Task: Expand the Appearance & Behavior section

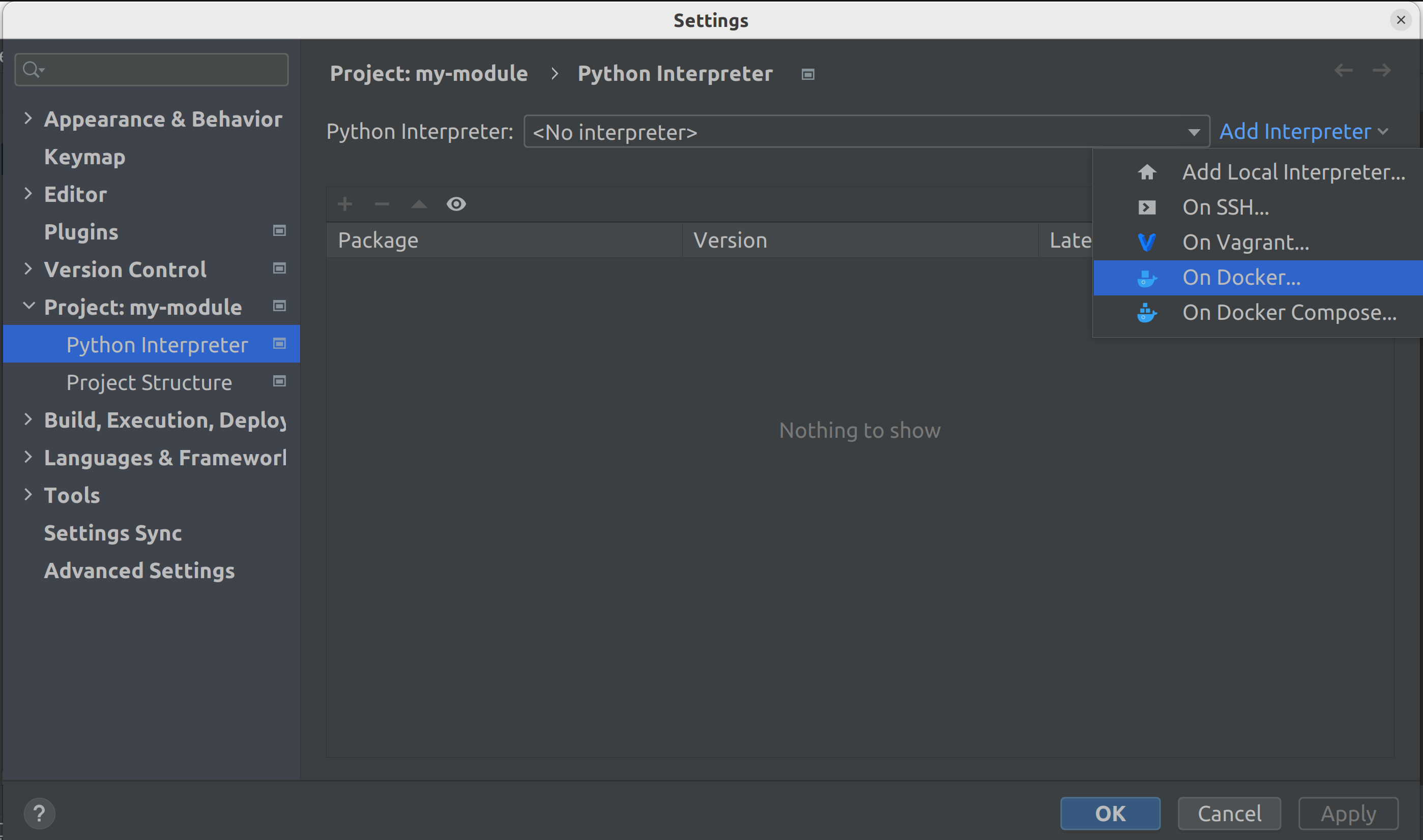Action: pyautogui.click(x=28, y=119)
